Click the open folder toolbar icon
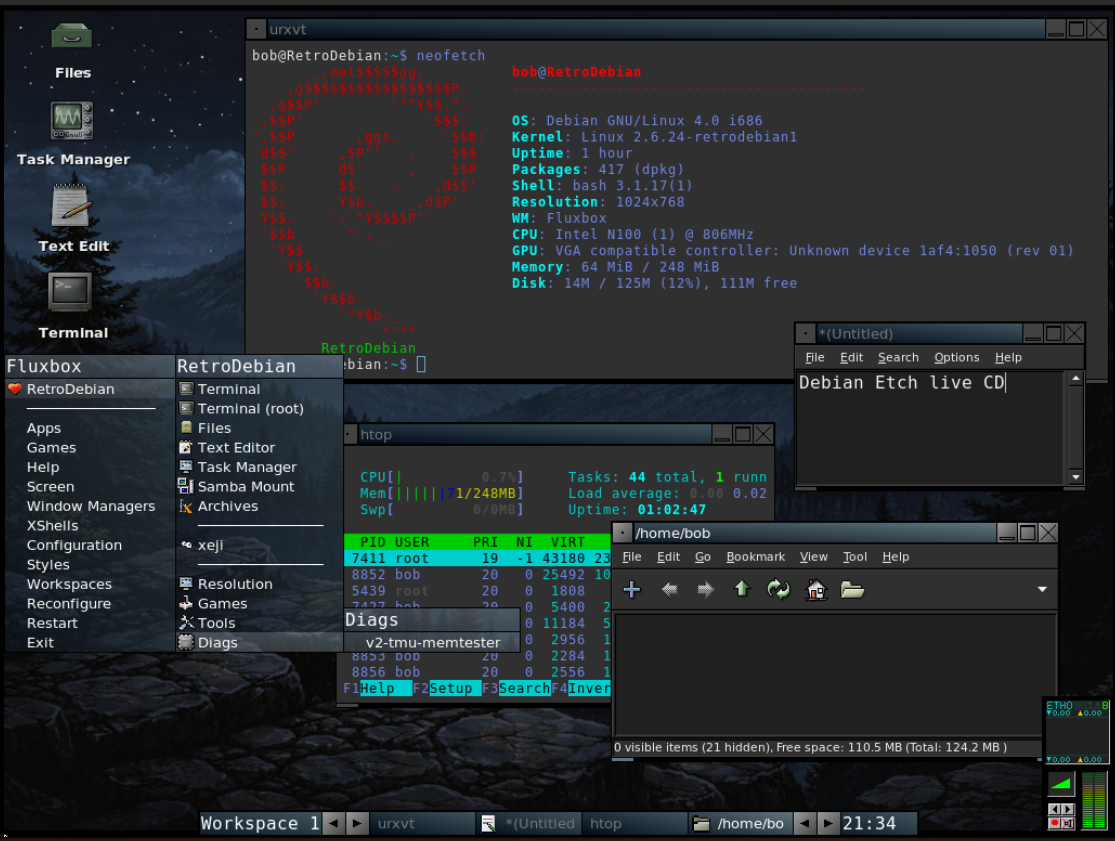This screenshot has width=1115, height=841. coord(852,589)
